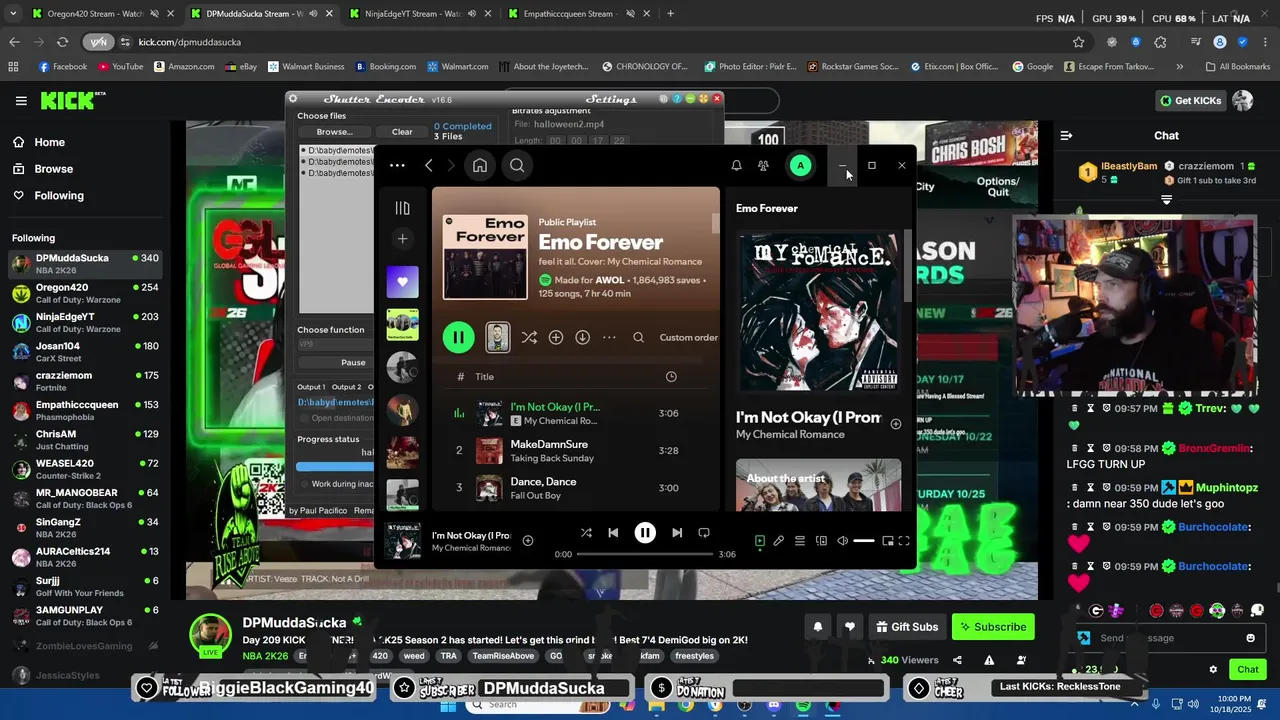
Task: Skip to previous track in player bar
Action: coord(613,533)
